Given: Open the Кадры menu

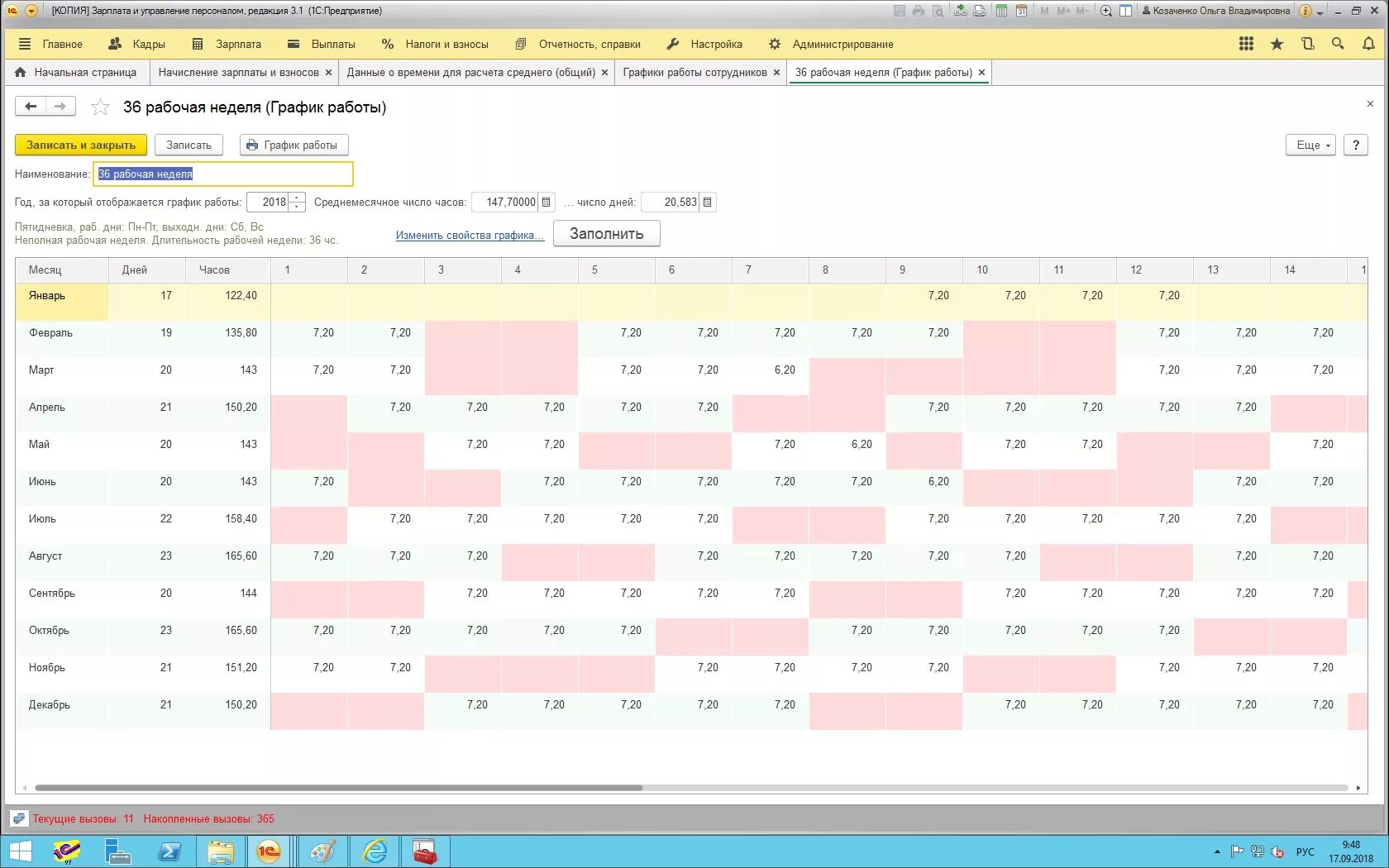Looking at the screenshot, I should point(137,44).
